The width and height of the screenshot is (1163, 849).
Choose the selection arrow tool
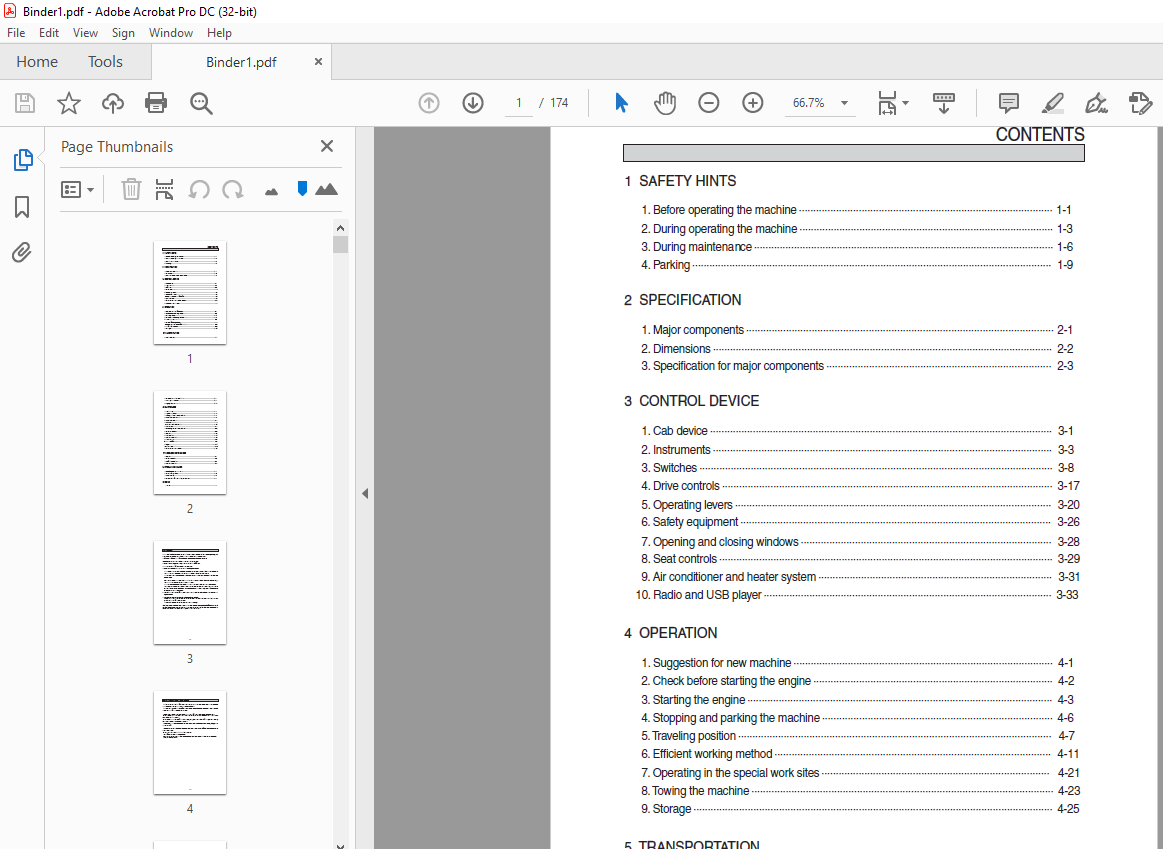pos(622,103)
